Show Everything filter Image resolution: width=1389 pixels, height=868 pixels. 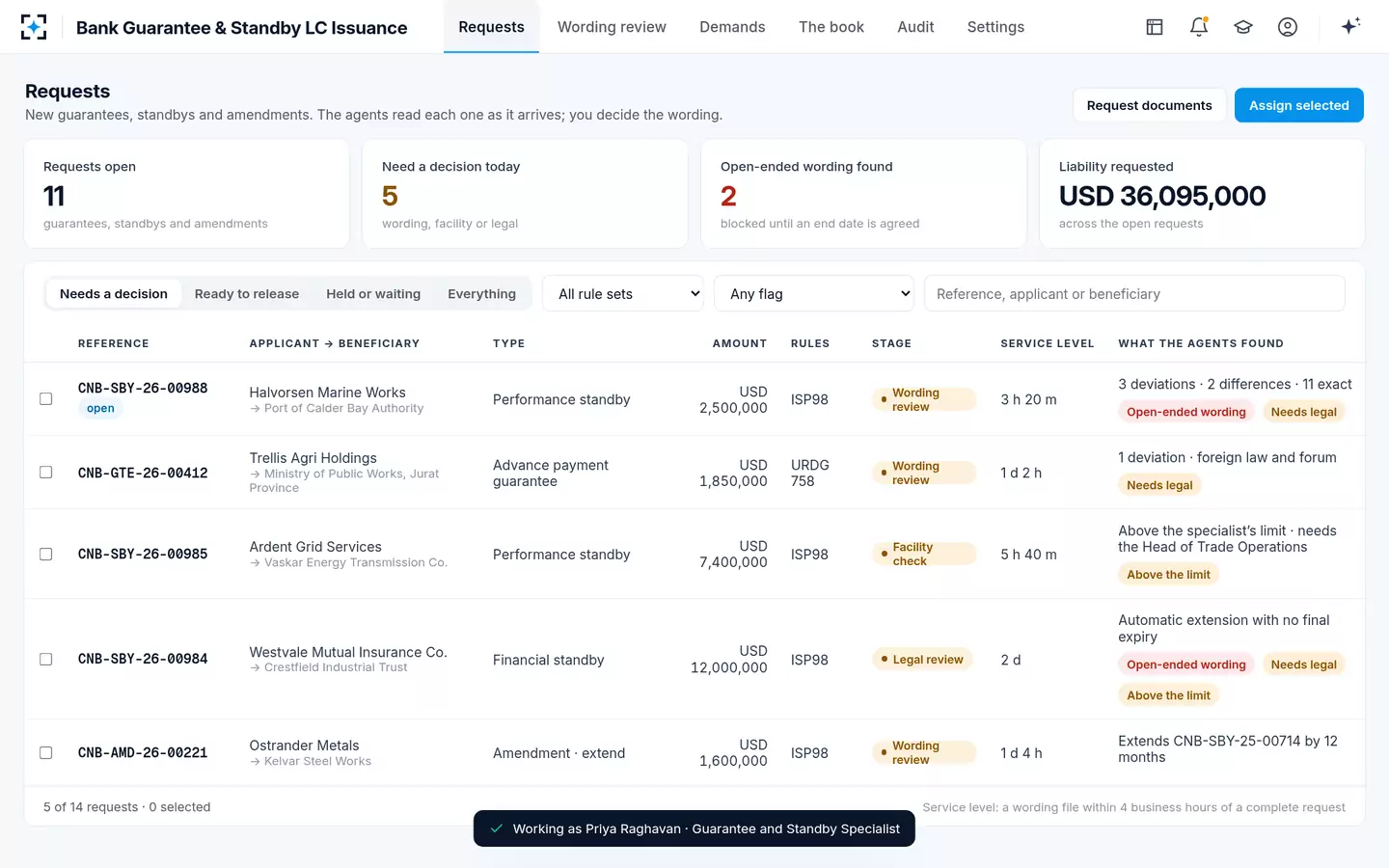[x=481, y=293]
